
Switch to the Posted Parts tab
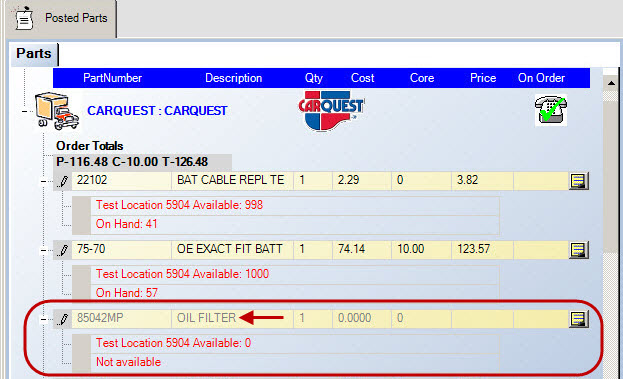[61, 18]
